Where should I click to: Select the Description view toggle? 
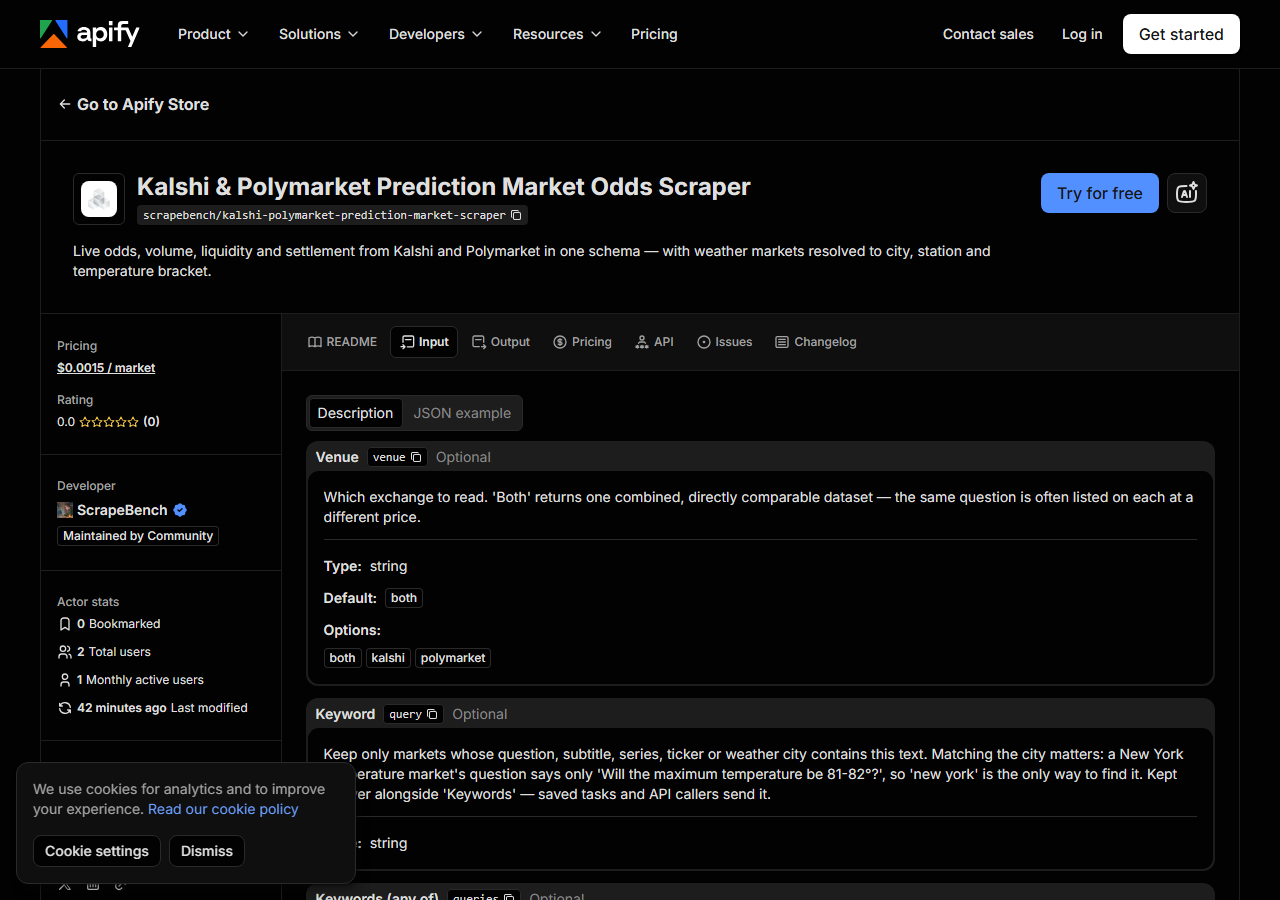355,413
